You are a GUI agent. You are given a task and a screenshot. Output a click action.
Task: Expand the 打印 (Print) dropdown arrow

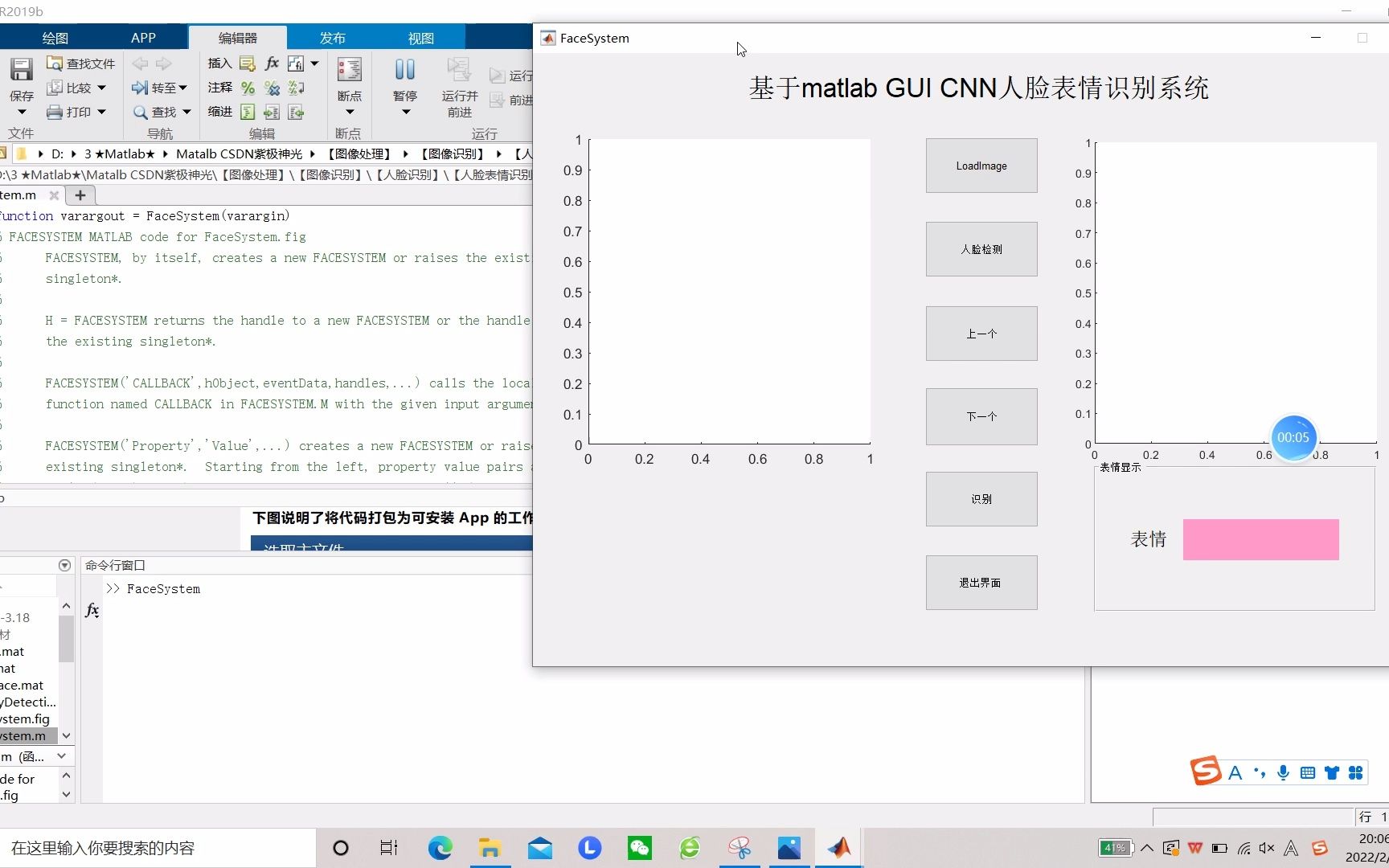tap(101, 112)
